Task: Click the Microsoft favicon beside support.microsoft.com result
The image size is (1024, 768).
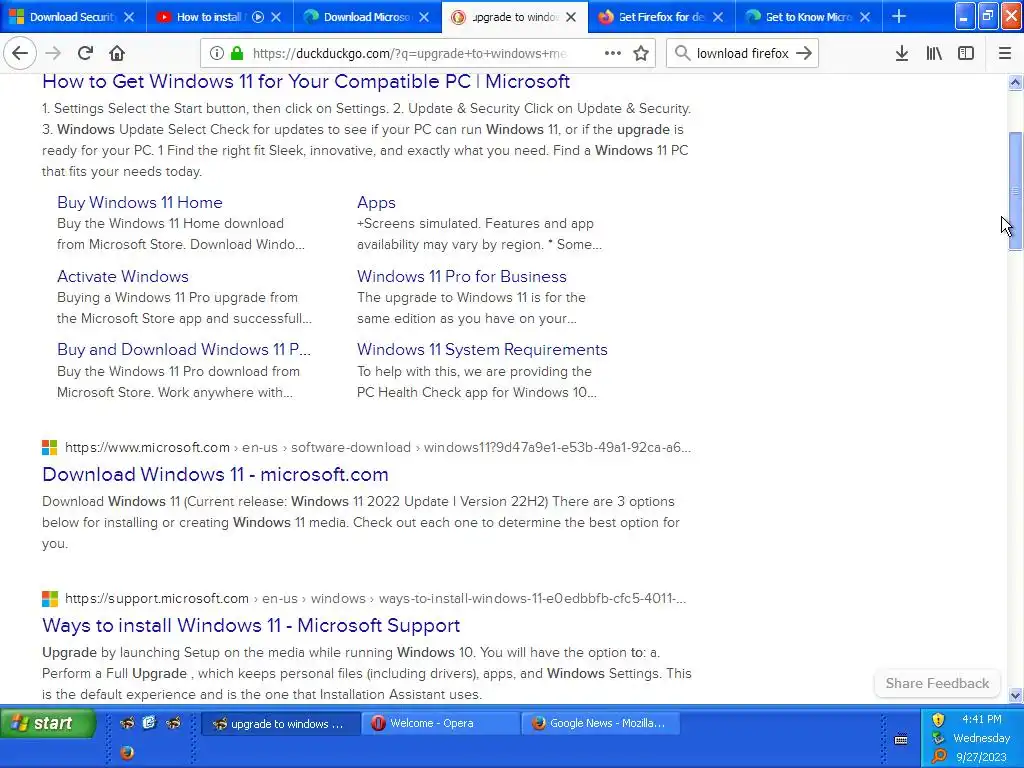Action: [x=50, y=598]
